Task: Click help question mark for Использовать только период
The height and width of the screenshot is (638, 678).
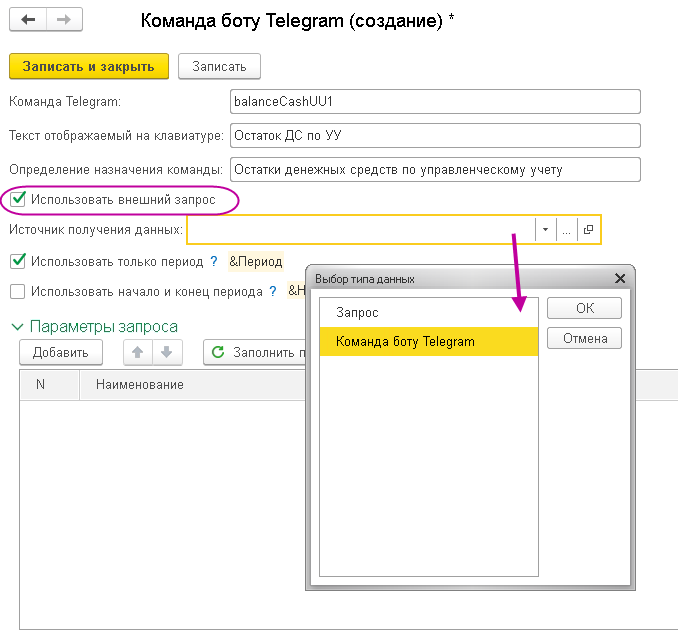Action: click(214, 261)
